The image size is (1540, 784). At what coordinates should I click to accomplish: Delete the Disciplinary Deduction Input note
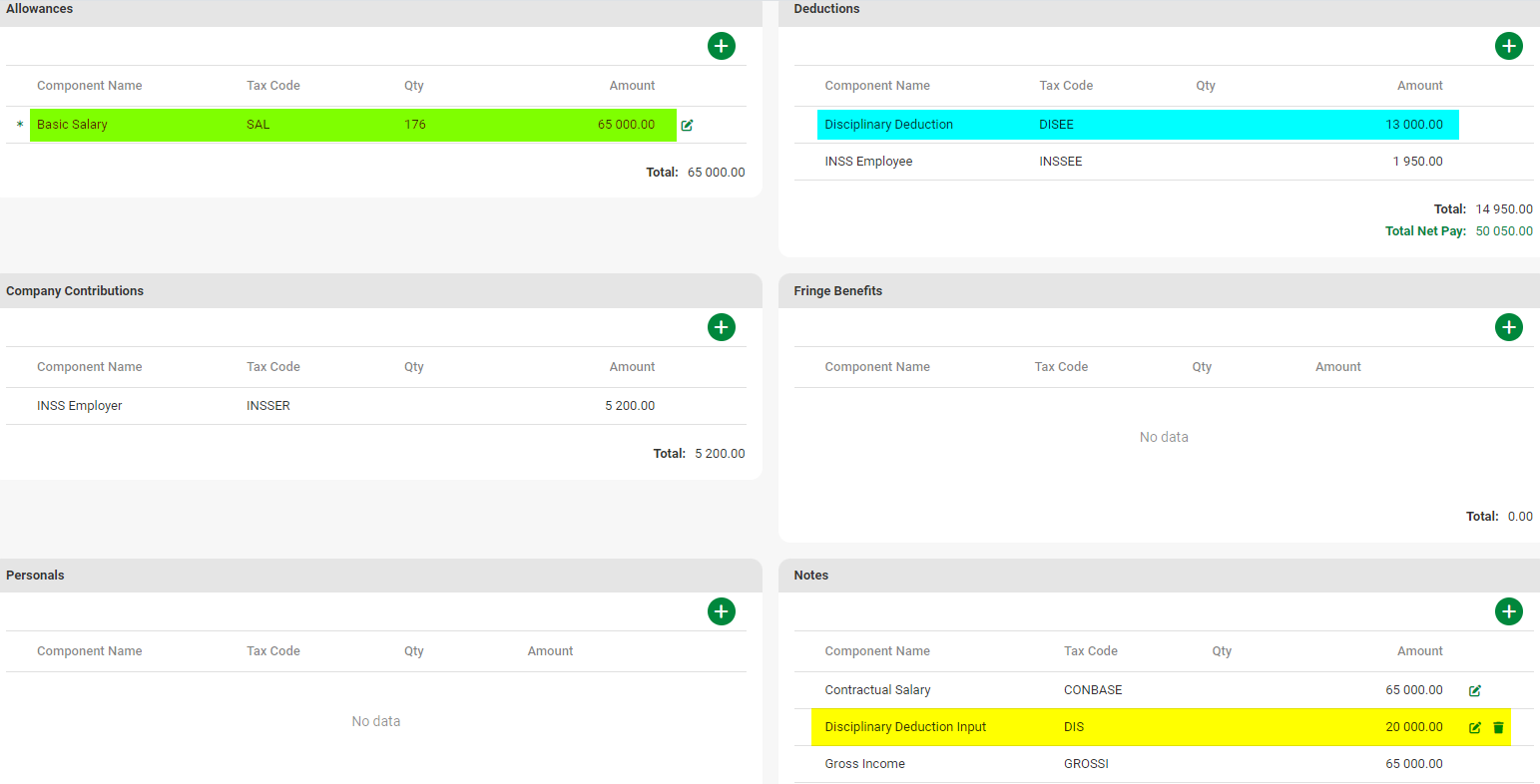[1498, 727]
